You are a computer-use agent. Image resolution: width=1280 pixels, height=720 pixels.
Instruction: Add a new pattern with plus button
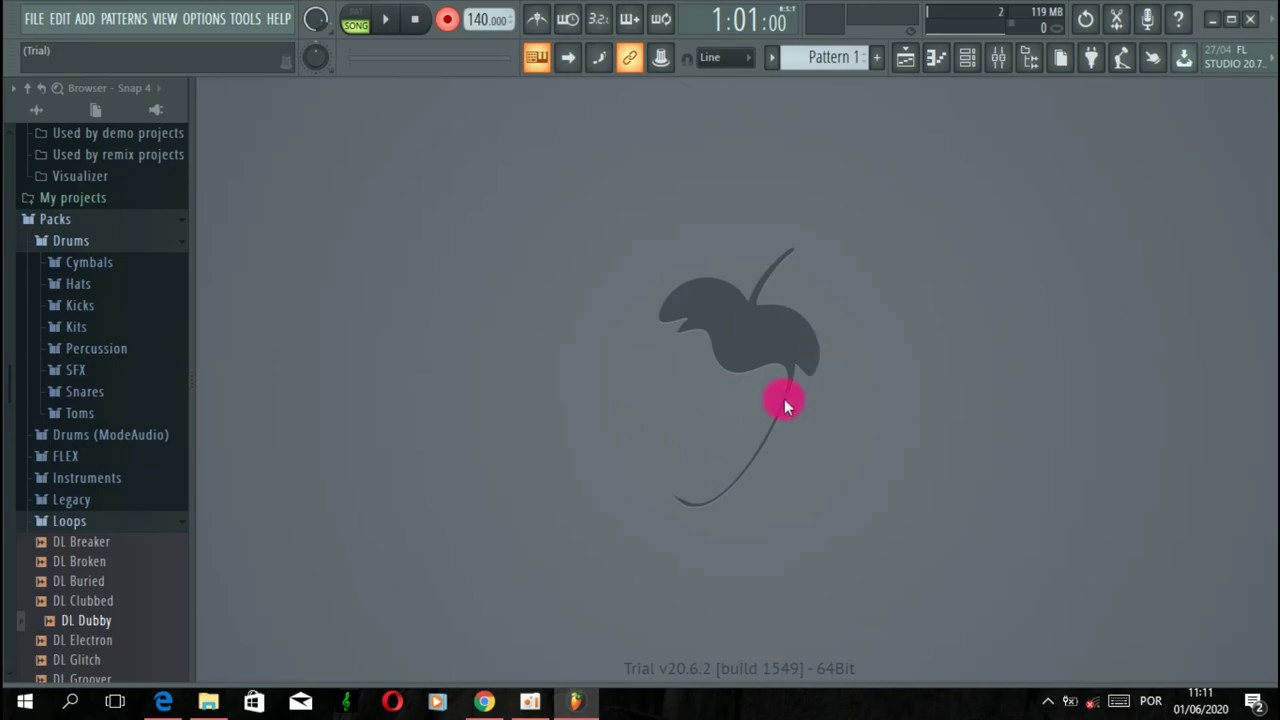pyautogui.click(x=877, y=58)
